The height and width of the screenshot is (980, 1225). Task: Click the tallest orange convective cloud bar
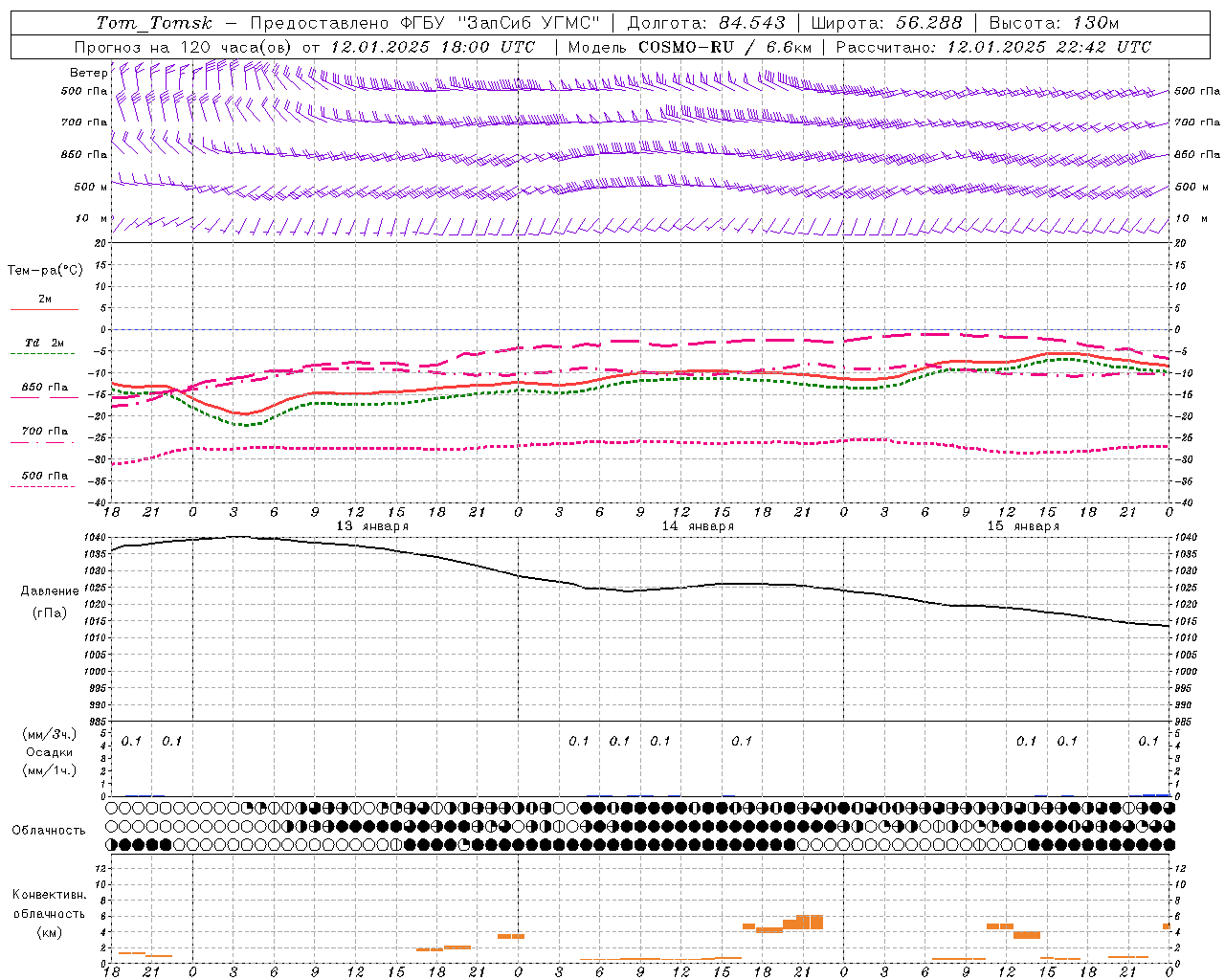(810, 922)
